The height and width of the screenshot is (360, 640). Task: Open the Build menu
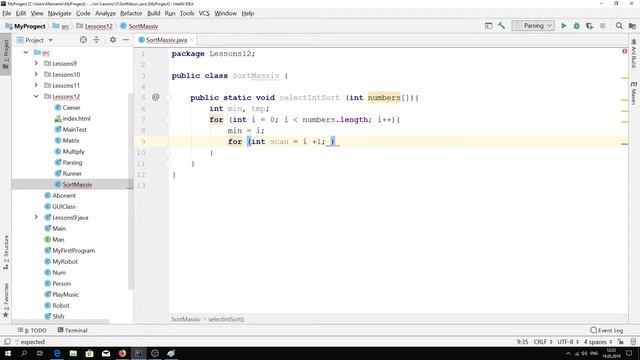(x=153, y=13)
